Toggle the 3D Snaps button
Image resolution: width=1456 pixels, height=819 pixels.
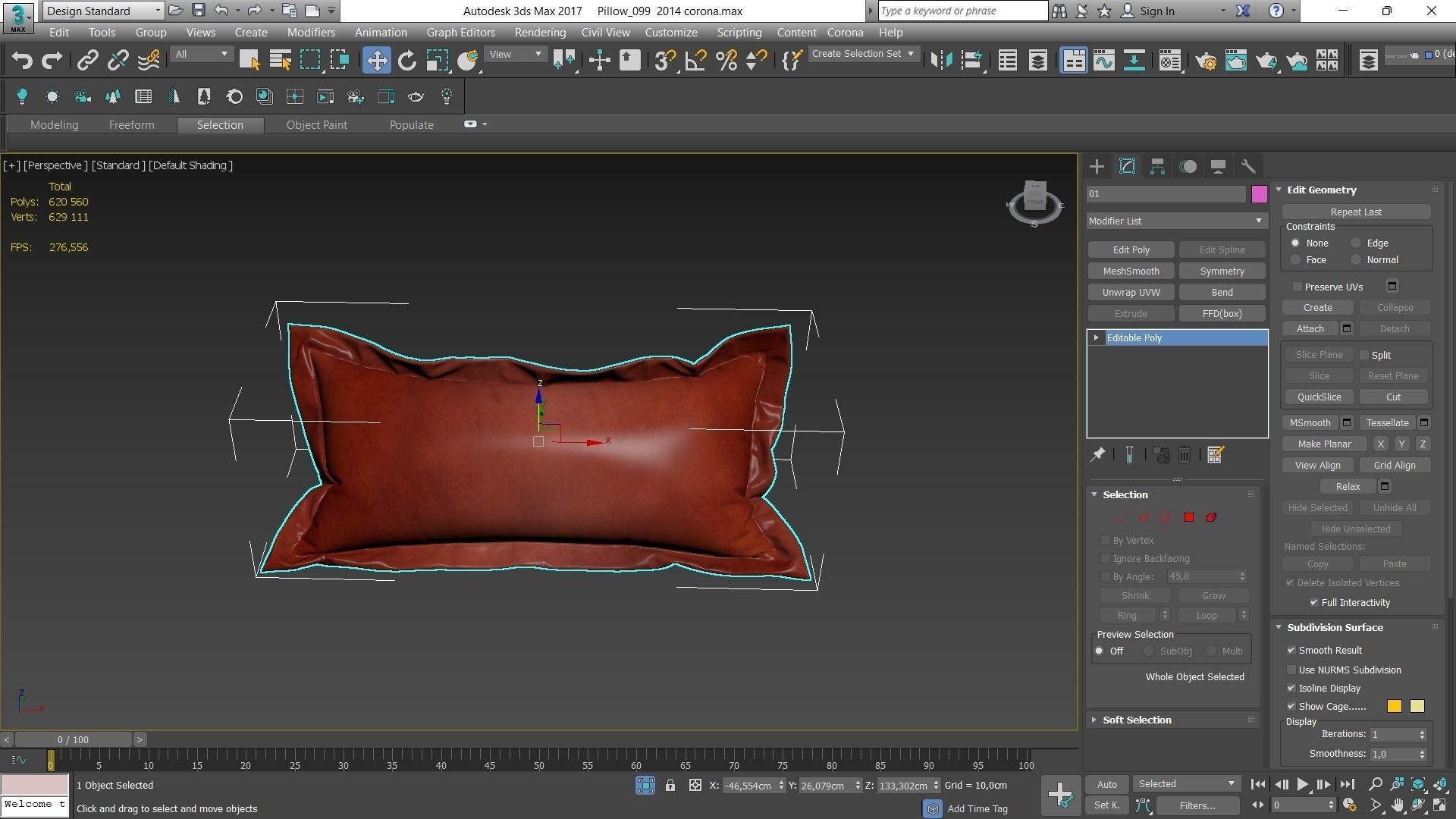click(x=665, y=61)
